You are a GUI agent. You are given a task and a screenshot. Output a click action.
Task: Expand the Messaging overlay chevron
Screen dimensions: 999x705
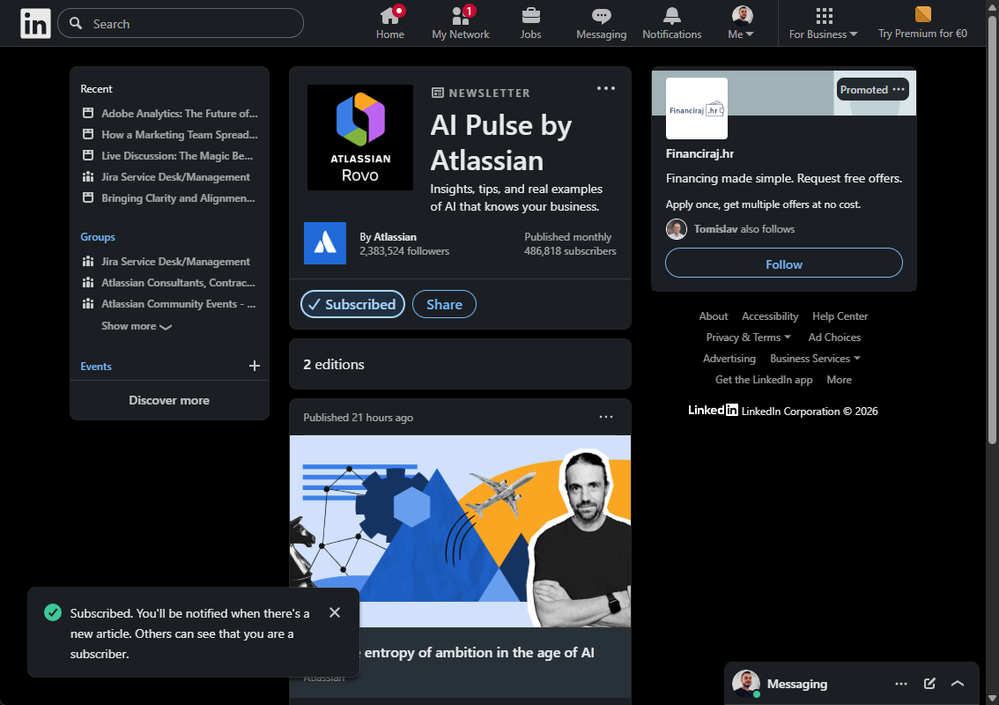(957, 684)
